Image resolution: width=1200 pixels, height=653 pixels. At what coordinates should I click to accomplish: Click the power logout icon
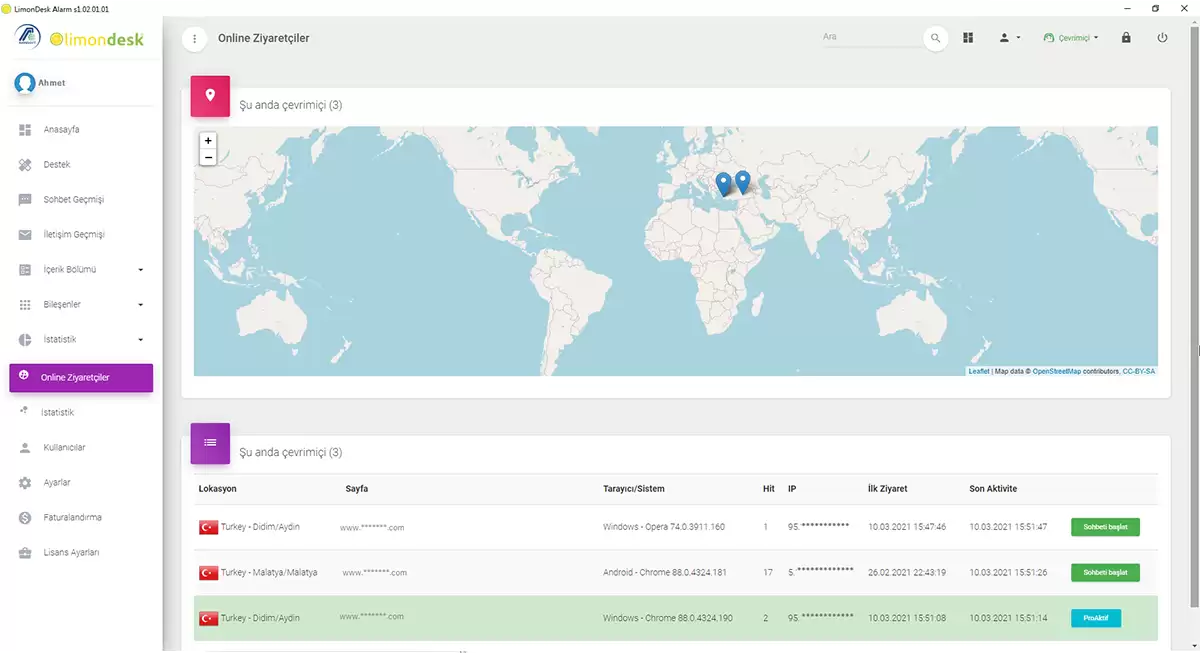1161,38
